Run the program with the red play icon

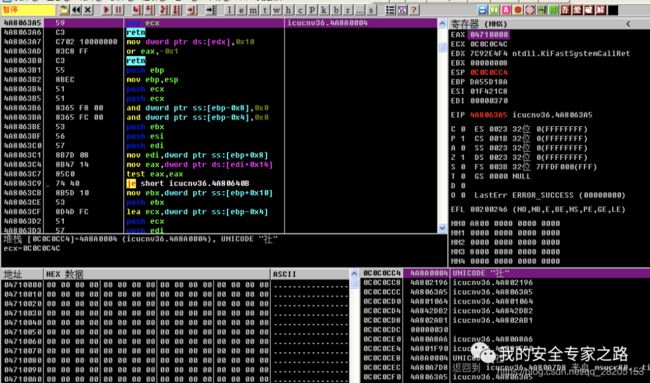pos(107,10)
